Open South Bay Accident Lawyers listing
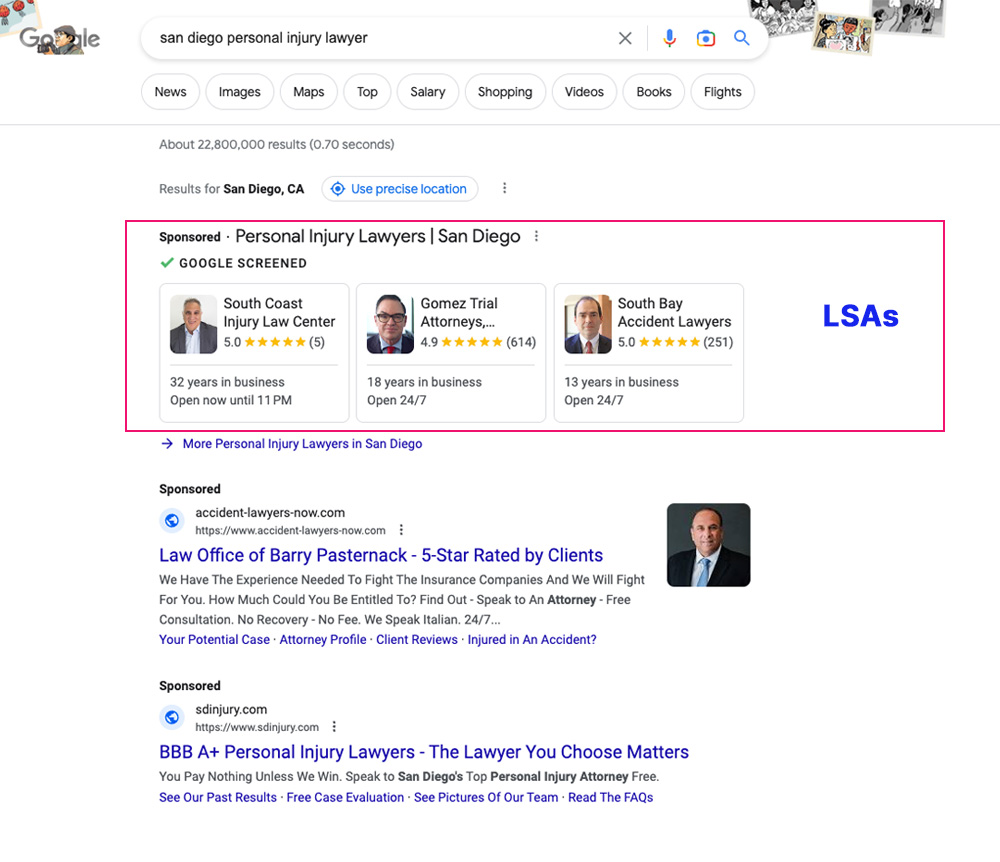Viewport: 1000px width, 862px height. click(649, 353)
